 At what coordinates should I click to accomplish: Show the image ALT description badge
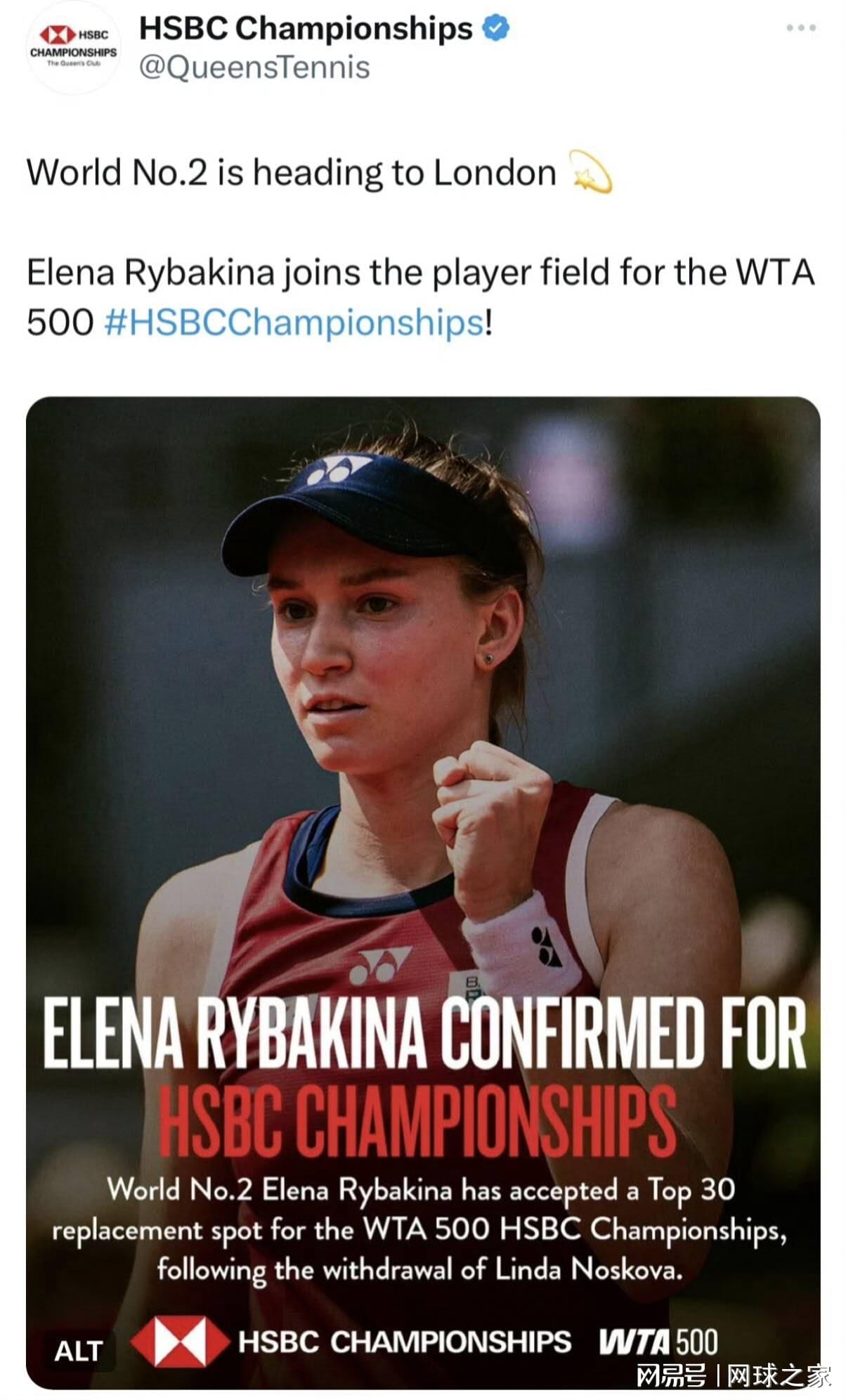(79, 1351)
